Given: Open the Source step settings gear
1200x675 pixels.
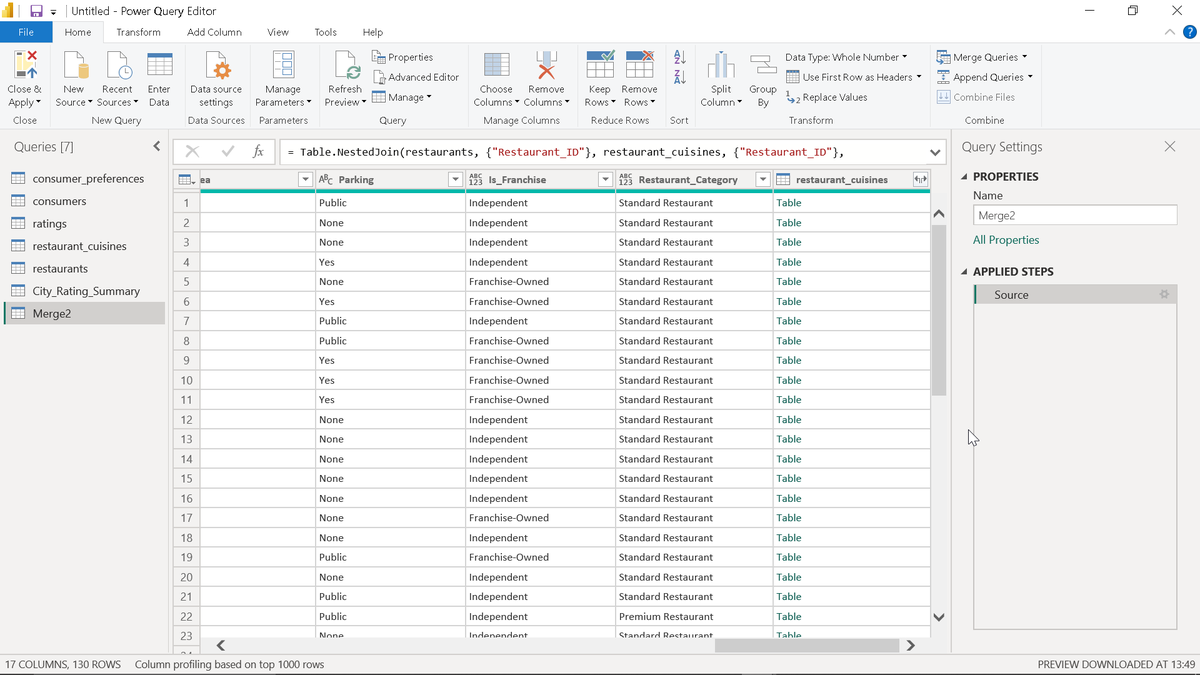Looking at the screenshot, I should 1164,295.
